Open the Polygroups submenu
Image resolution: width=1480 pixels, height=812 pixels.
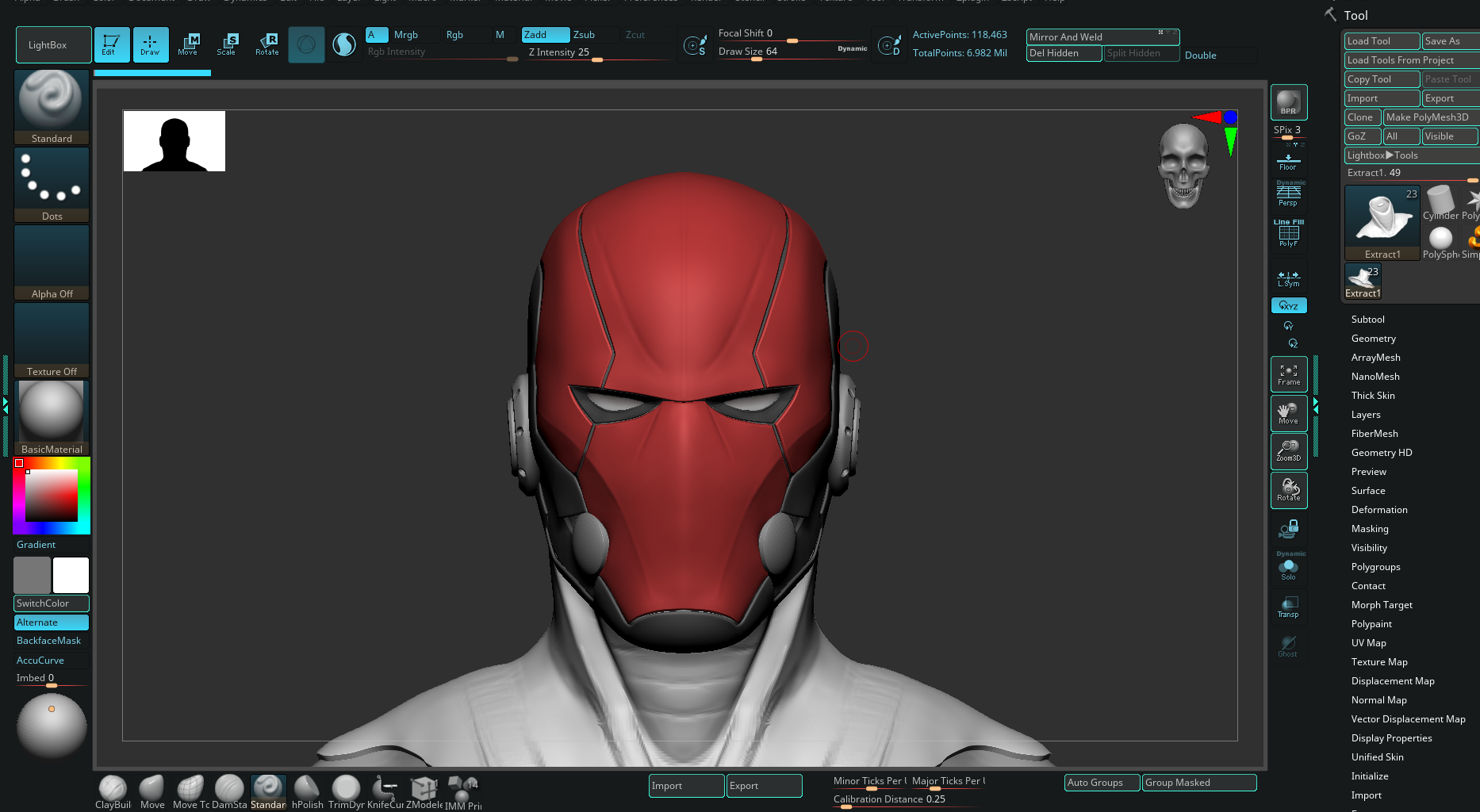(x=1375, y=567)
